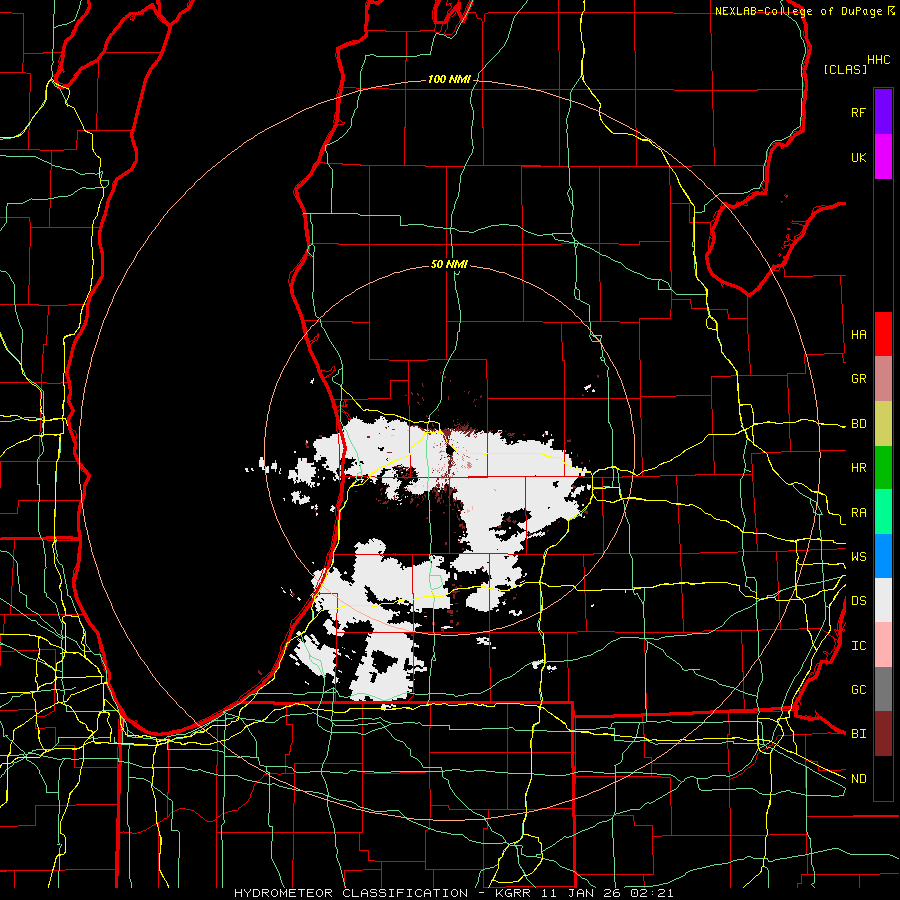This screenshot has width=900, height=900.
Task: Click the RF legend label
Action: pos(858,112)
